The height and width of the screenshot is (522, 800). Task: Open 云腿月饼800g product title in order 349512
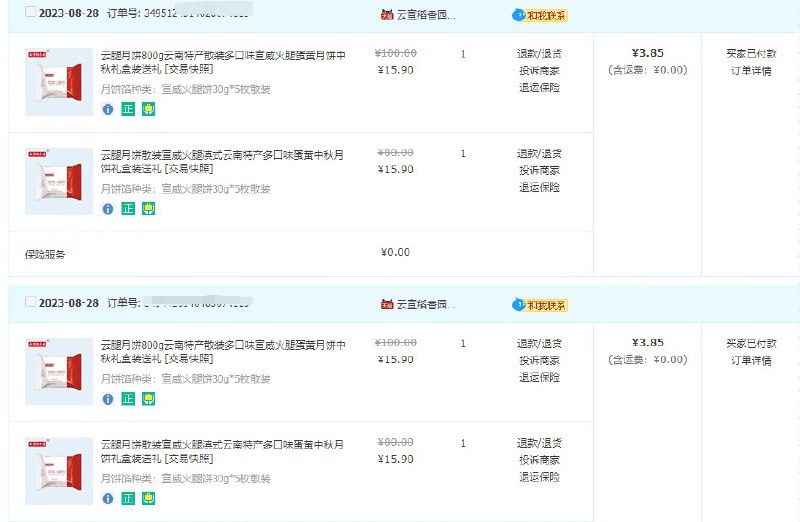pos(223,62)
